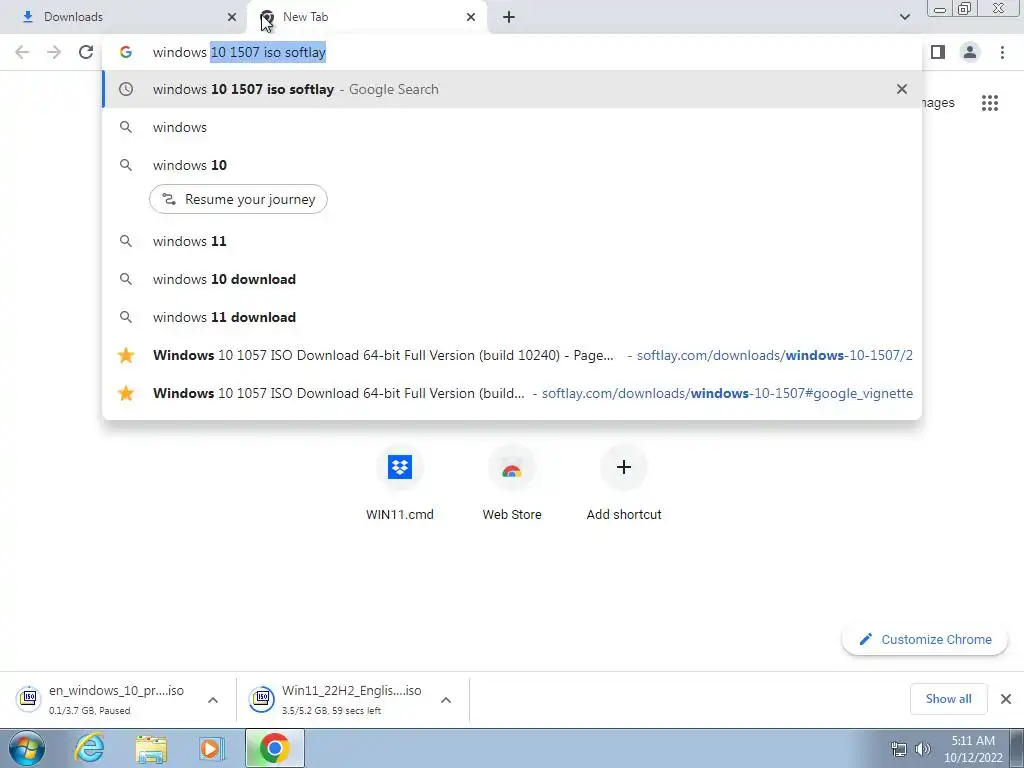Viewport: 1024px width, 768px height.
Task: Switch to the Downloads tab
Action: pyautogui.click(x=123, y=17)
